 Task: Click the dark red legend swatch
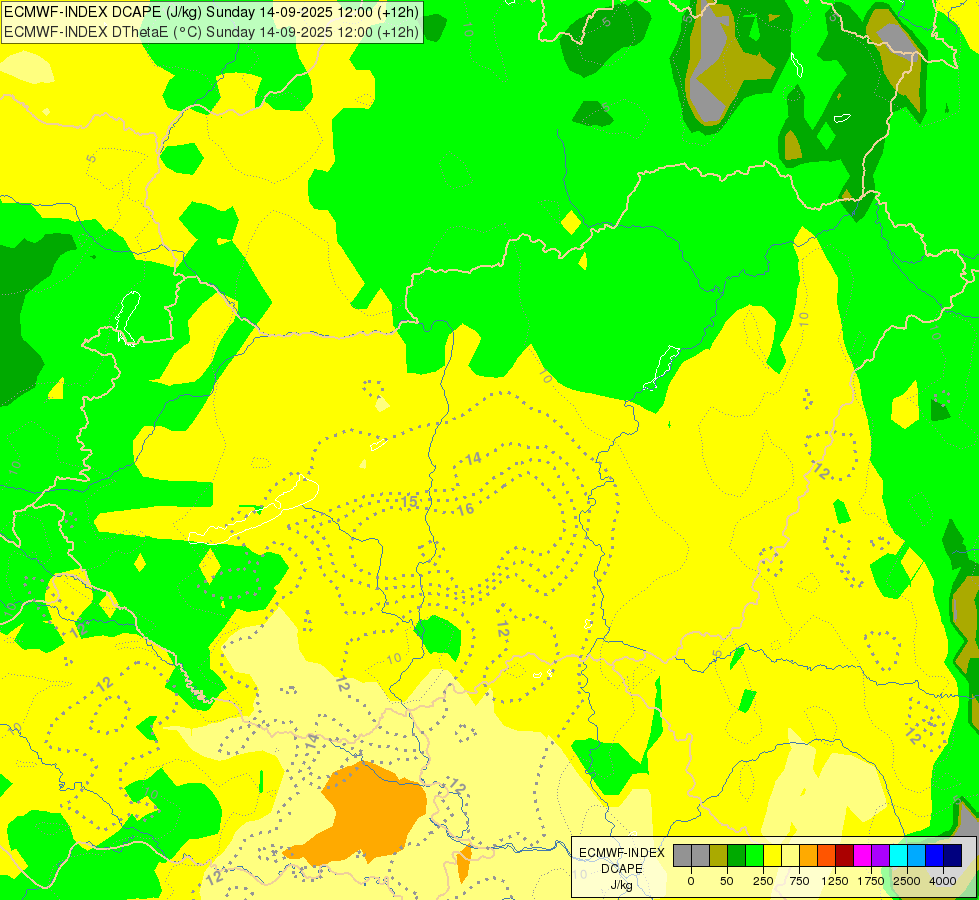[845, 855]
